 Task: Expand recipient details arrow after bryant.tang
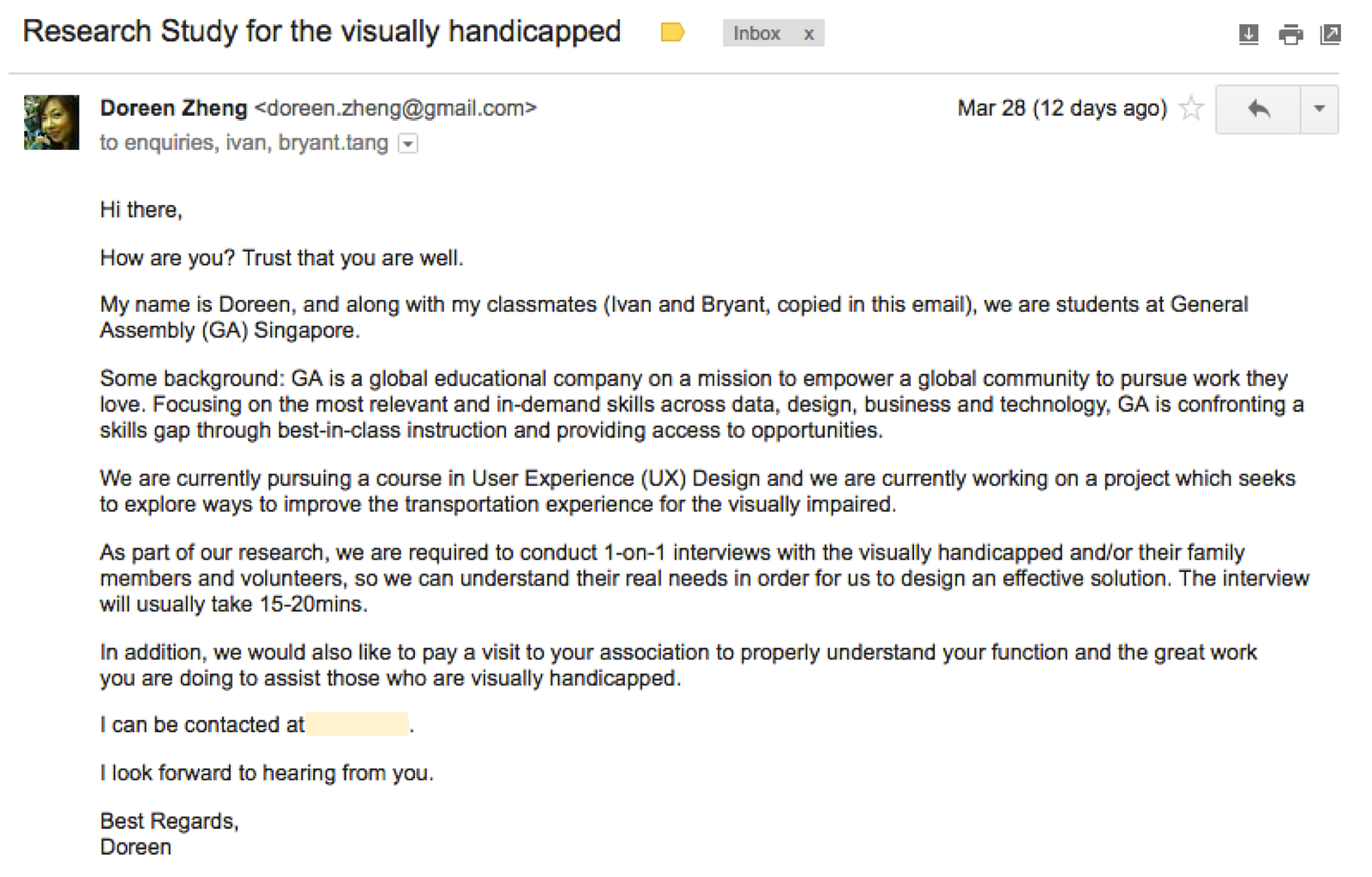coord(408,144)
